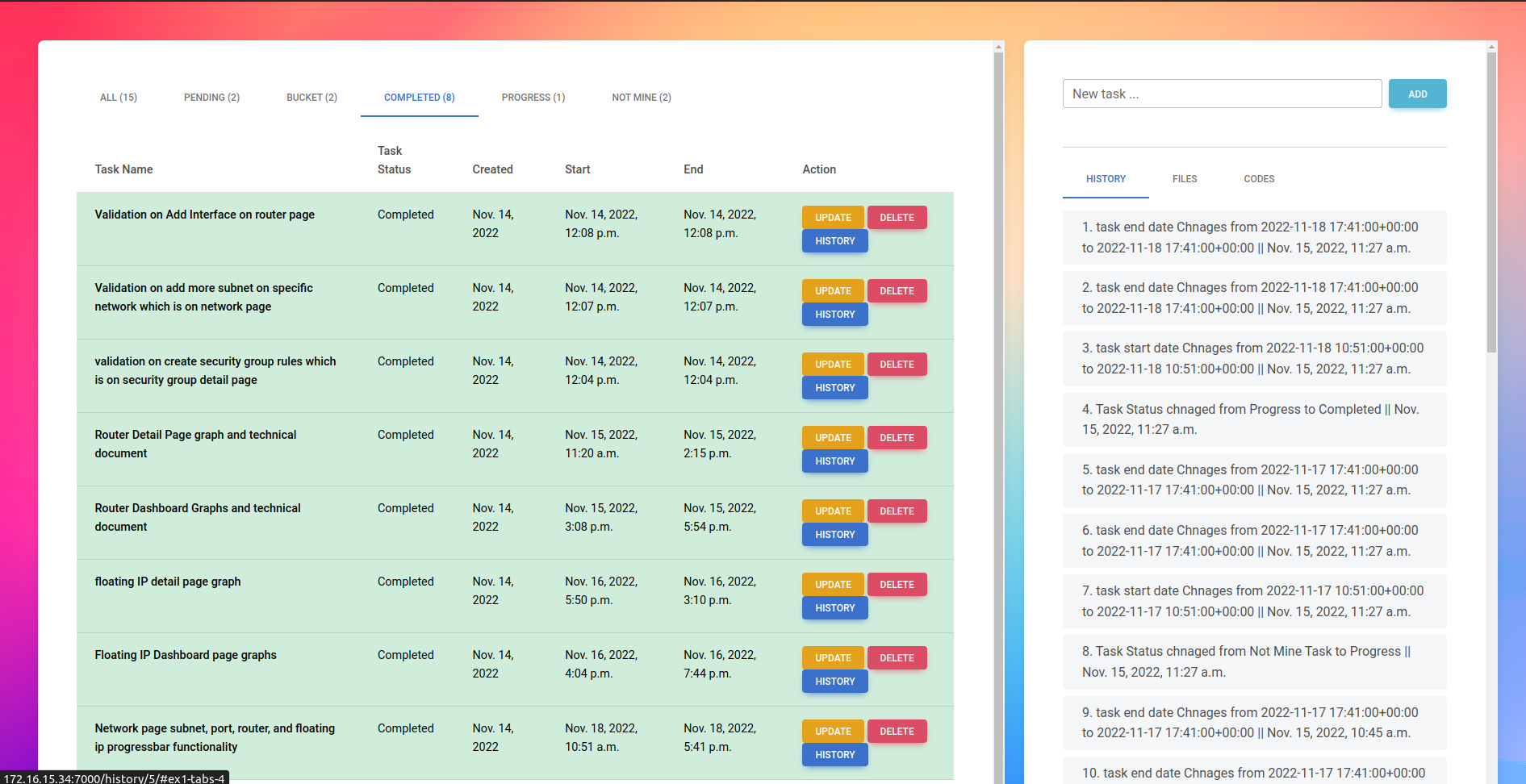Delete the Network page progressbar functionality task
Screen dimensions: 1526x784
click(x=897, y=732)
